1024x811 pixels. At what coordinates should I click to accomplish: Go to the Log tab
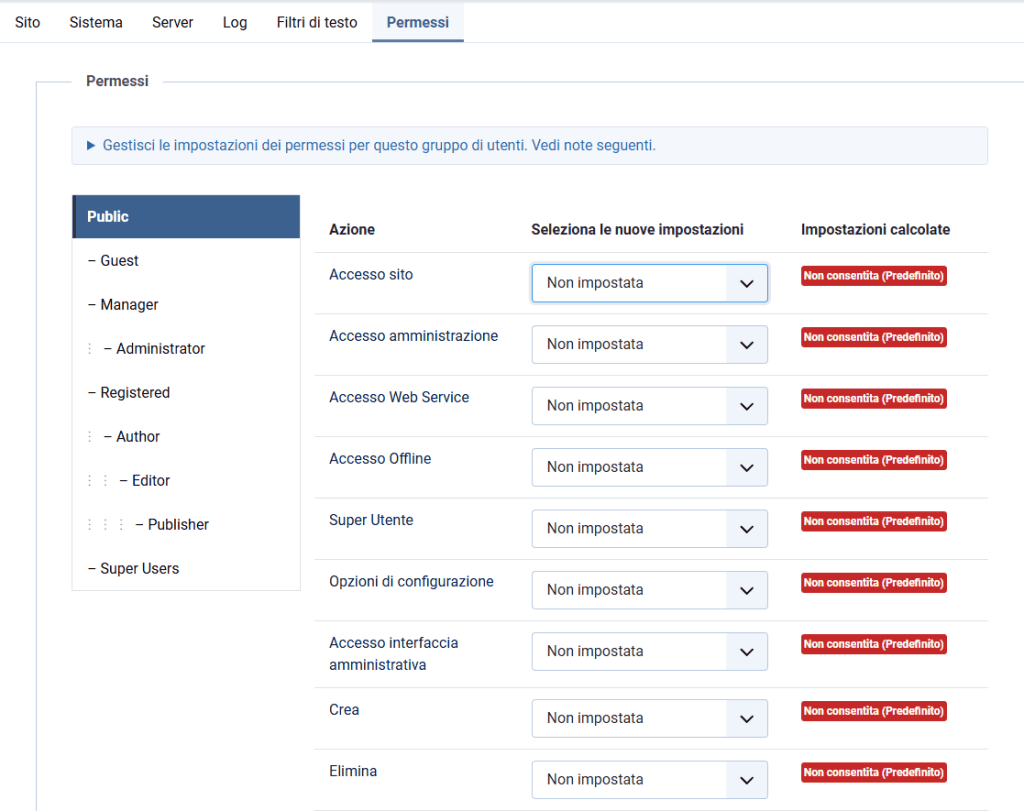[235, 22]
